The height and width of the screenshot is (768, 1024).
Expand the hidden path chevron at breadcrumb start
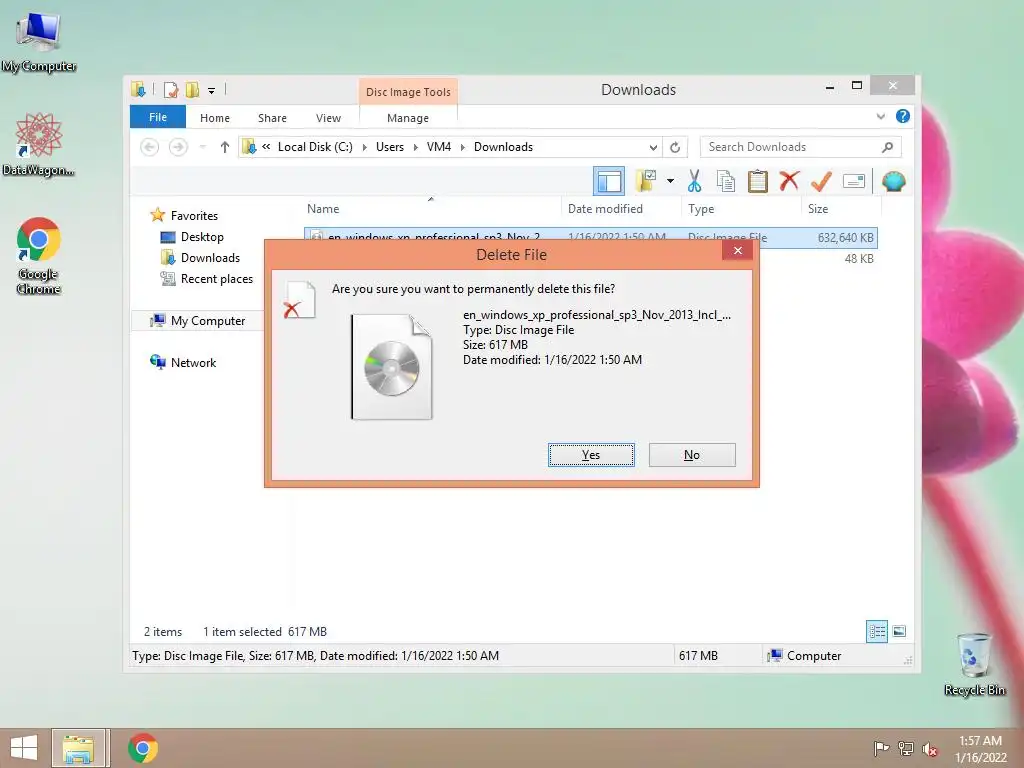tap(266, 147)
